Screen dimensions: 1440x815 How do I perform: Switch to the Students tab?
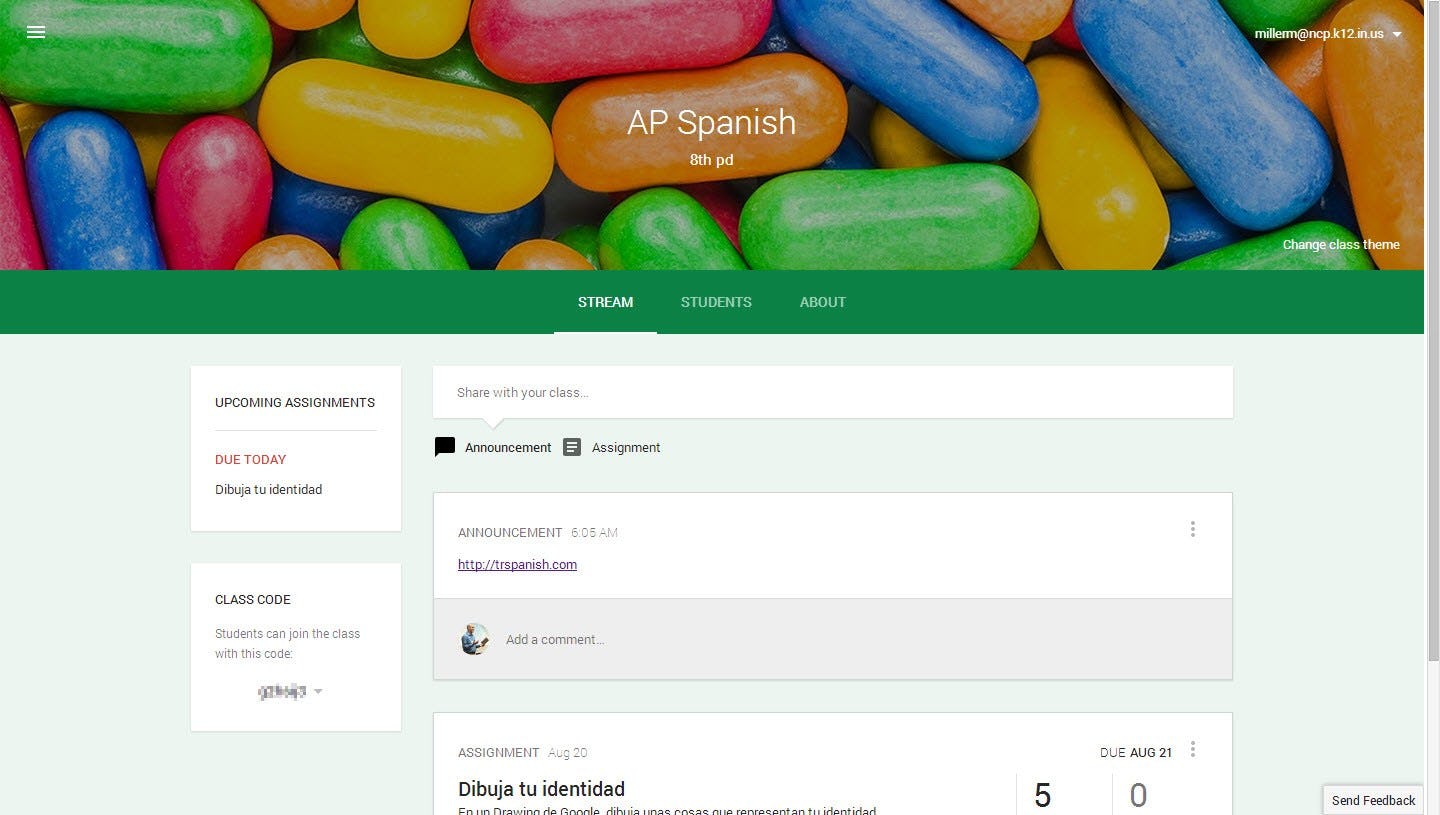[716, 302]
